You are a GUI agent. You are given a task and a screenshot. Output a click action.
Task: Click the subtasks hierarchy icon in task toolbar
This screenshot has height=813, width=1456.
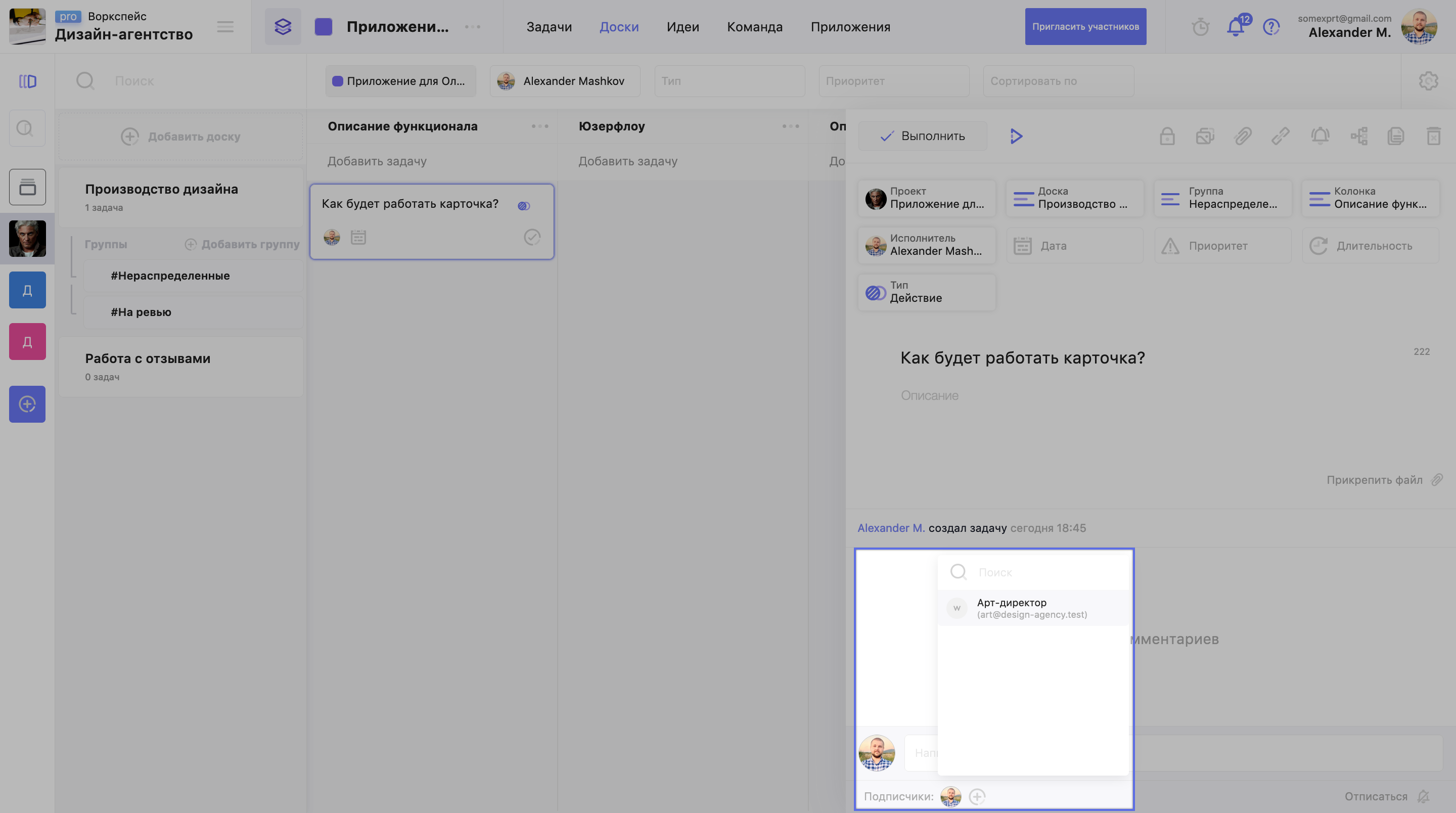pos(1359,136)
